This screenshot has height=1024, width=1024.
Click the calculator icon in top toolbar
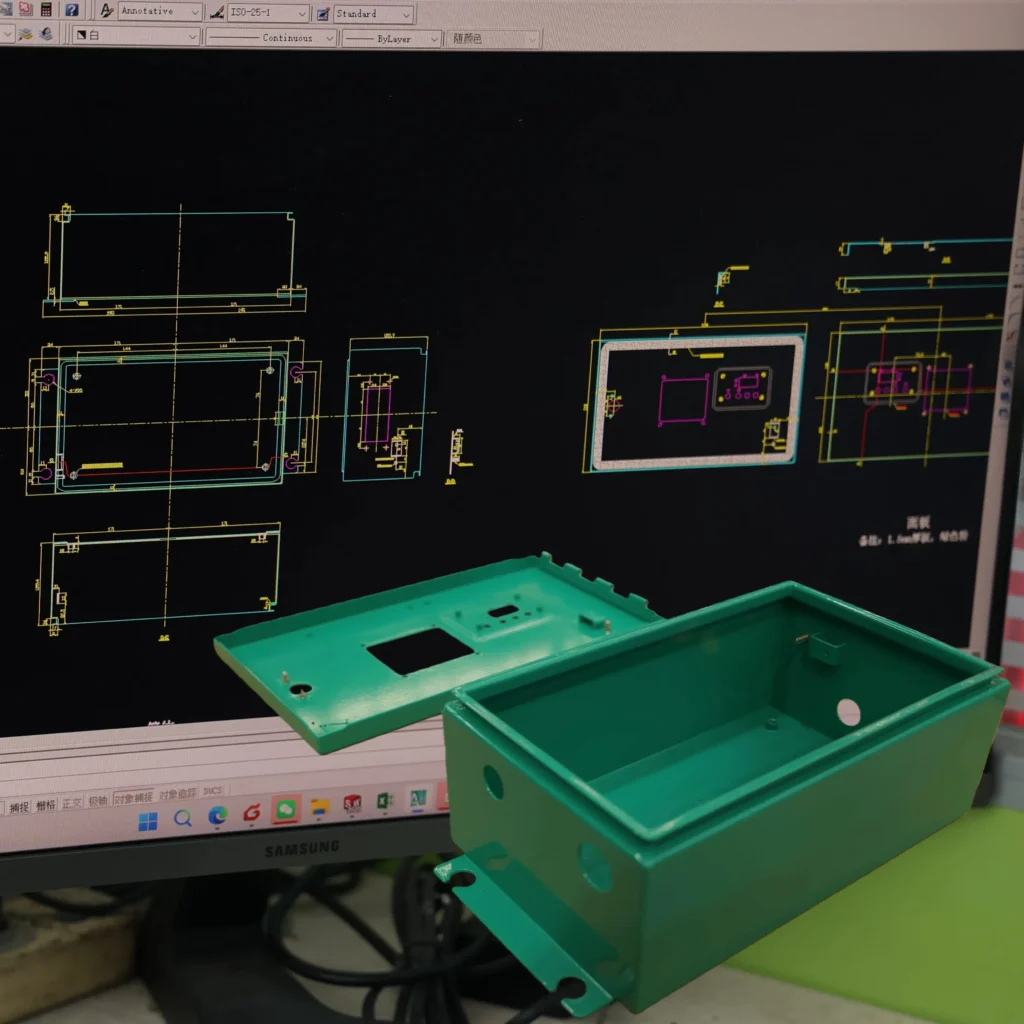(46, 9)
